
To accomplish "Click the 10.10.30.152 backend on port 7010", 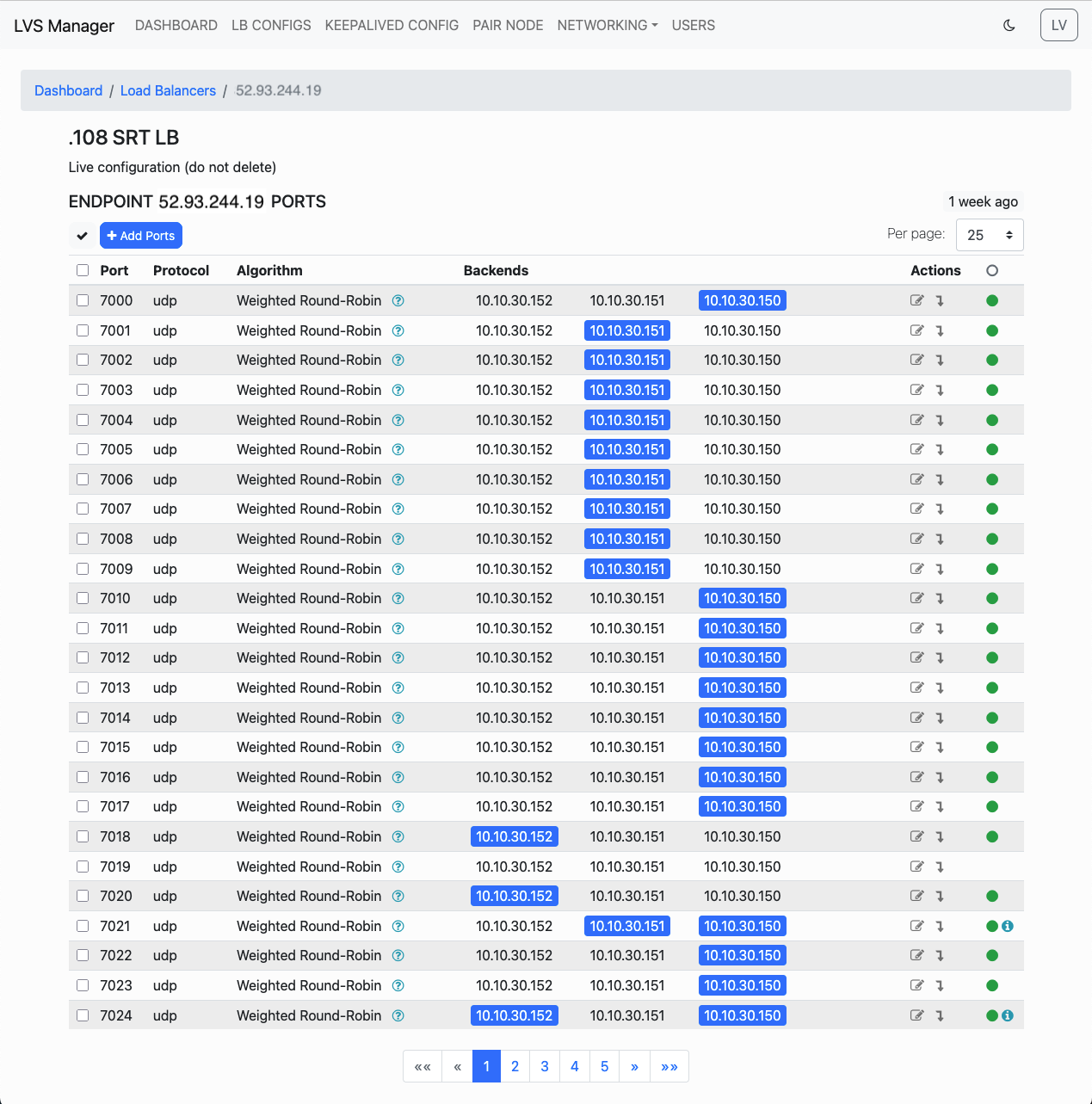I will click(515, 598).
